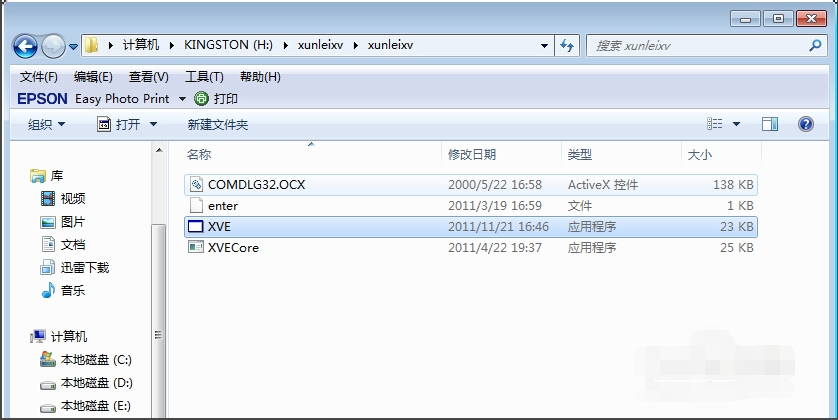This screenshot has width=838, height=420.
Task: Open 图片 library in the sidebar
Action: tap(63, 222)
